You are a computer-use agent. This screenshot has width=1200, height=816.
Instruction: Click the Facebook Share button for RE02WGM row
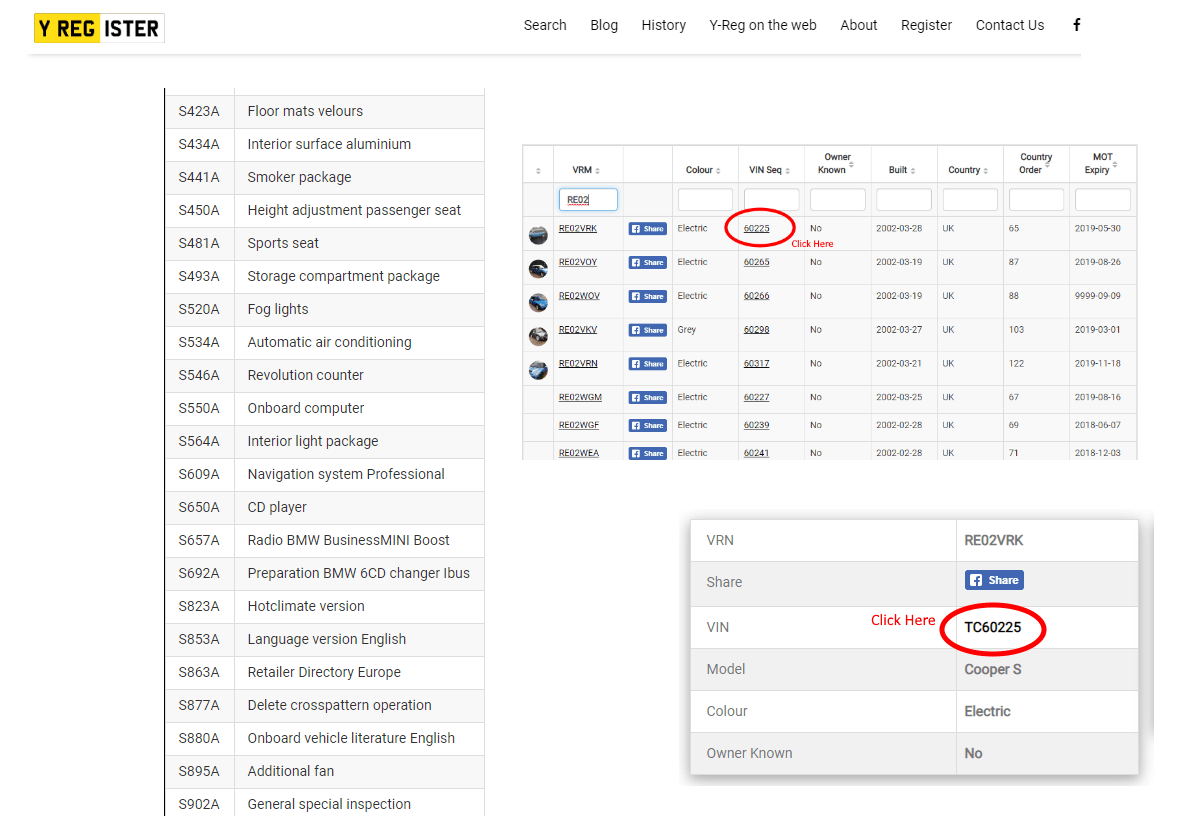click(x=648, y=398)
